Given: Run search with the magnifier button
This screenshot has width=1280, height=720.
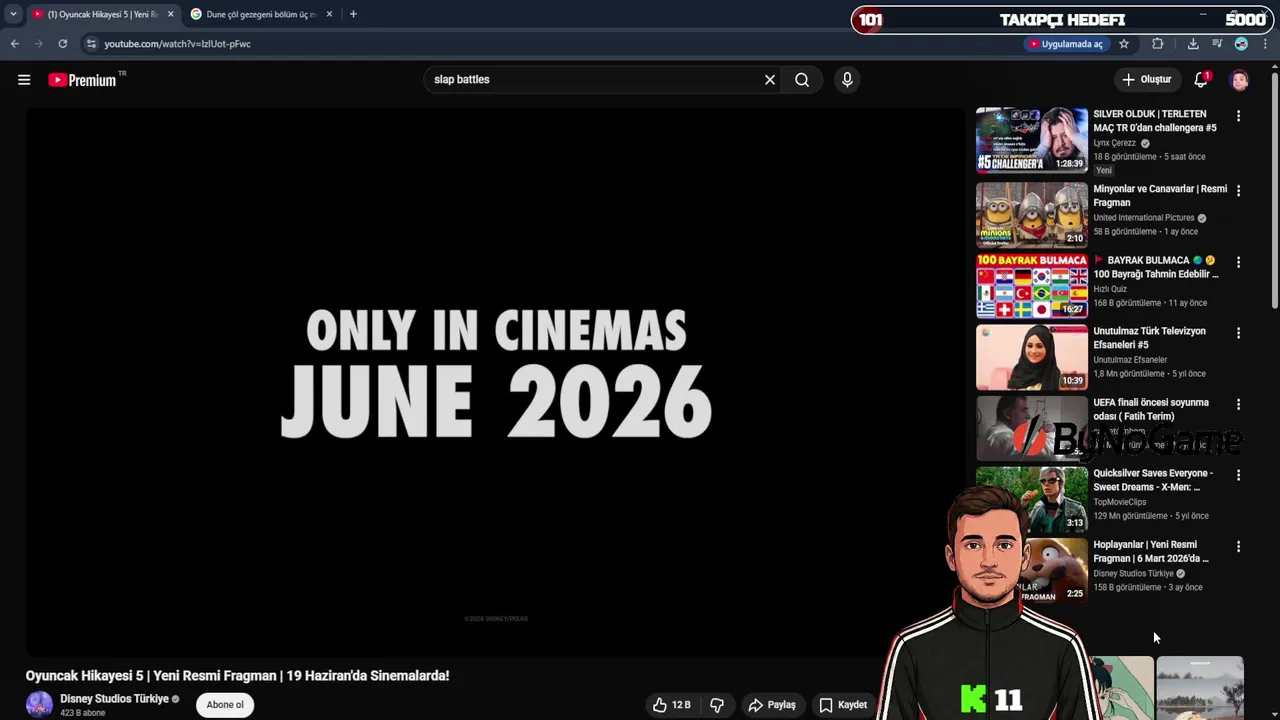Looking at the screenshot, I should [802, 80].
